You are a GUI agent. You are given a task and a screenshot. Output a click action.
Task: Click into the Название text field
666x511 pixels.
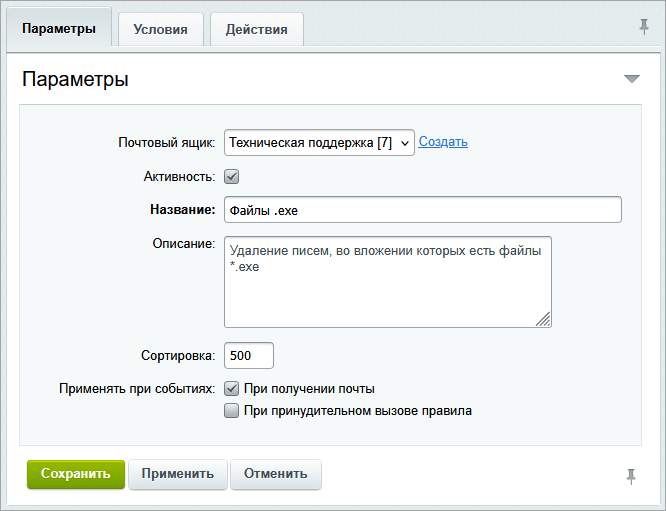[x=422, y=210]
